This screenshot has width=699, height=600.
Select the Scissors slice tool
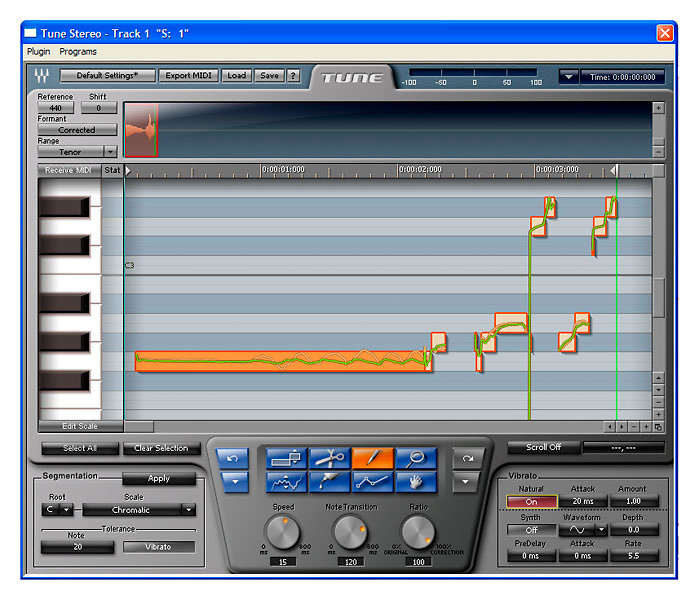click(x=329, y=458)
